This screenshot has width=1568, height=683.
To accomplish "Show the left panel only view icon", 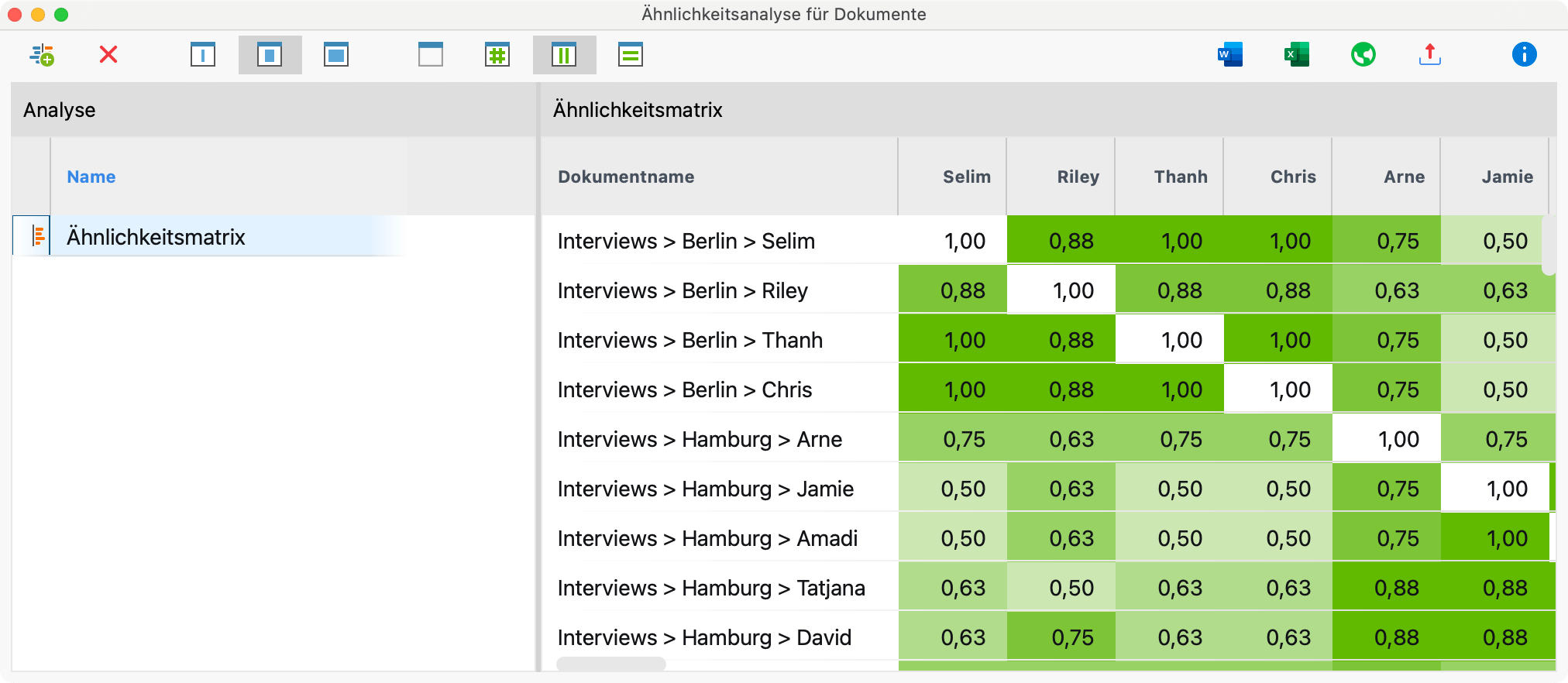I will tap(203, 55).
